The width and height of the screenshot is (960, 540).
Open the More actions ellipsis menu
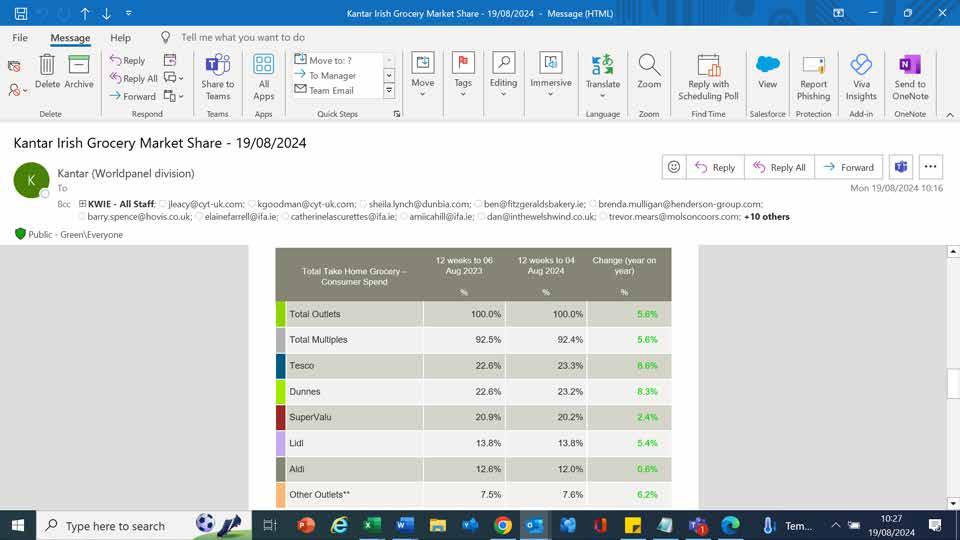tap(930, 167)
